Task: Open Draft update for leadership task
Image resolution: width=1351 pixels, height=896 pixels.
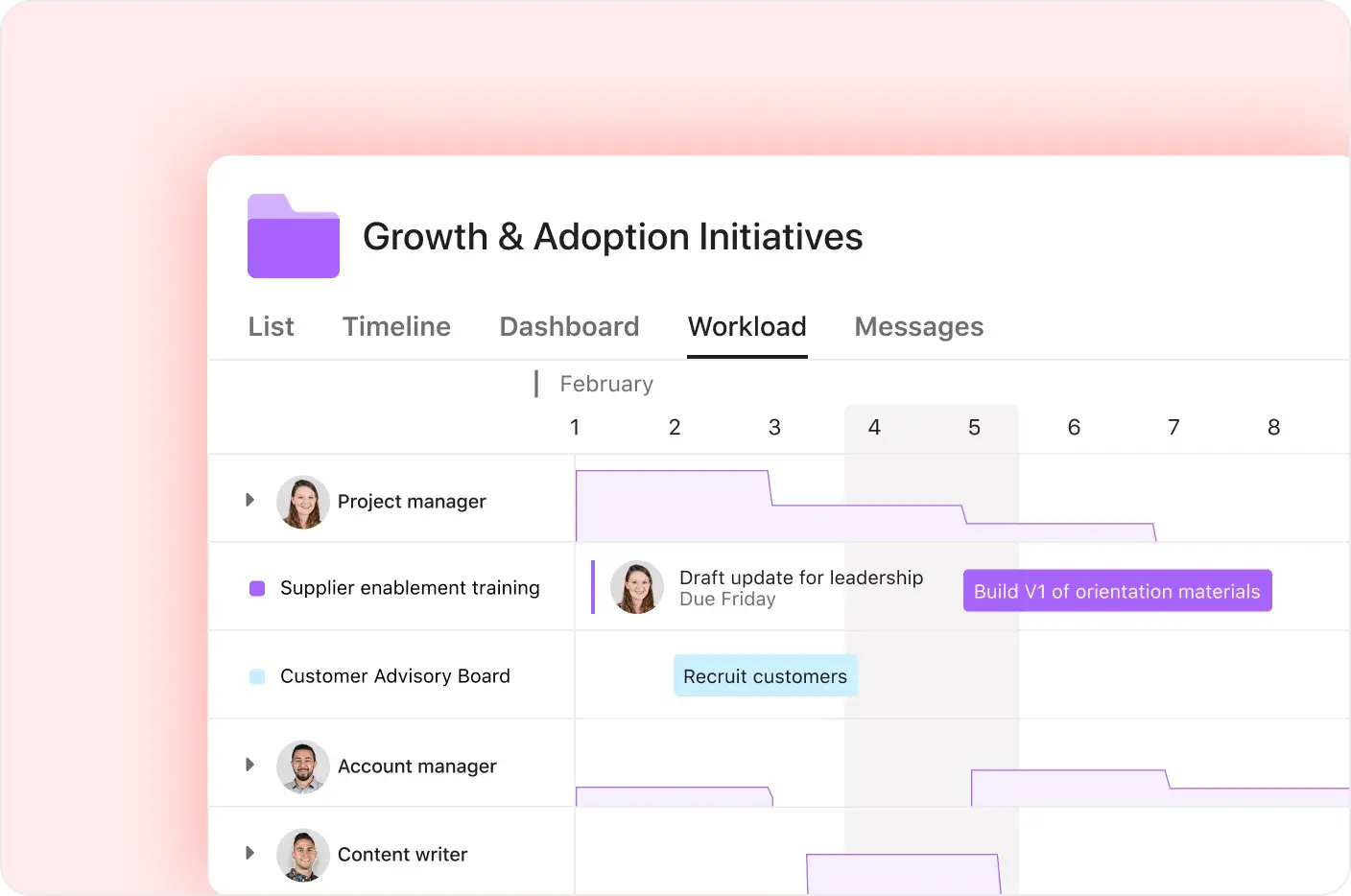Action: [801, 578]
